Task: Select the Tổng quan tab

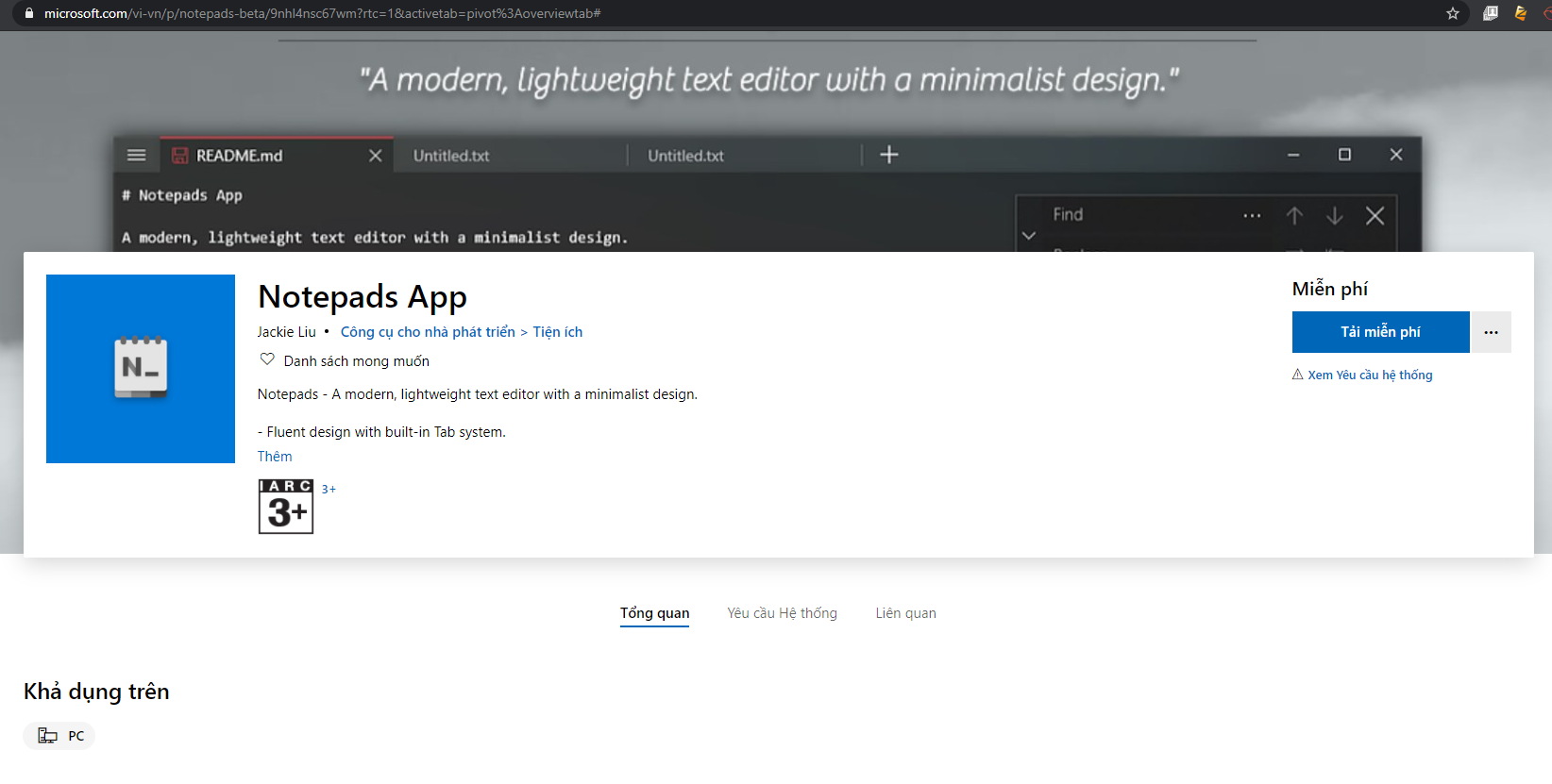Action: coord(654,613)
